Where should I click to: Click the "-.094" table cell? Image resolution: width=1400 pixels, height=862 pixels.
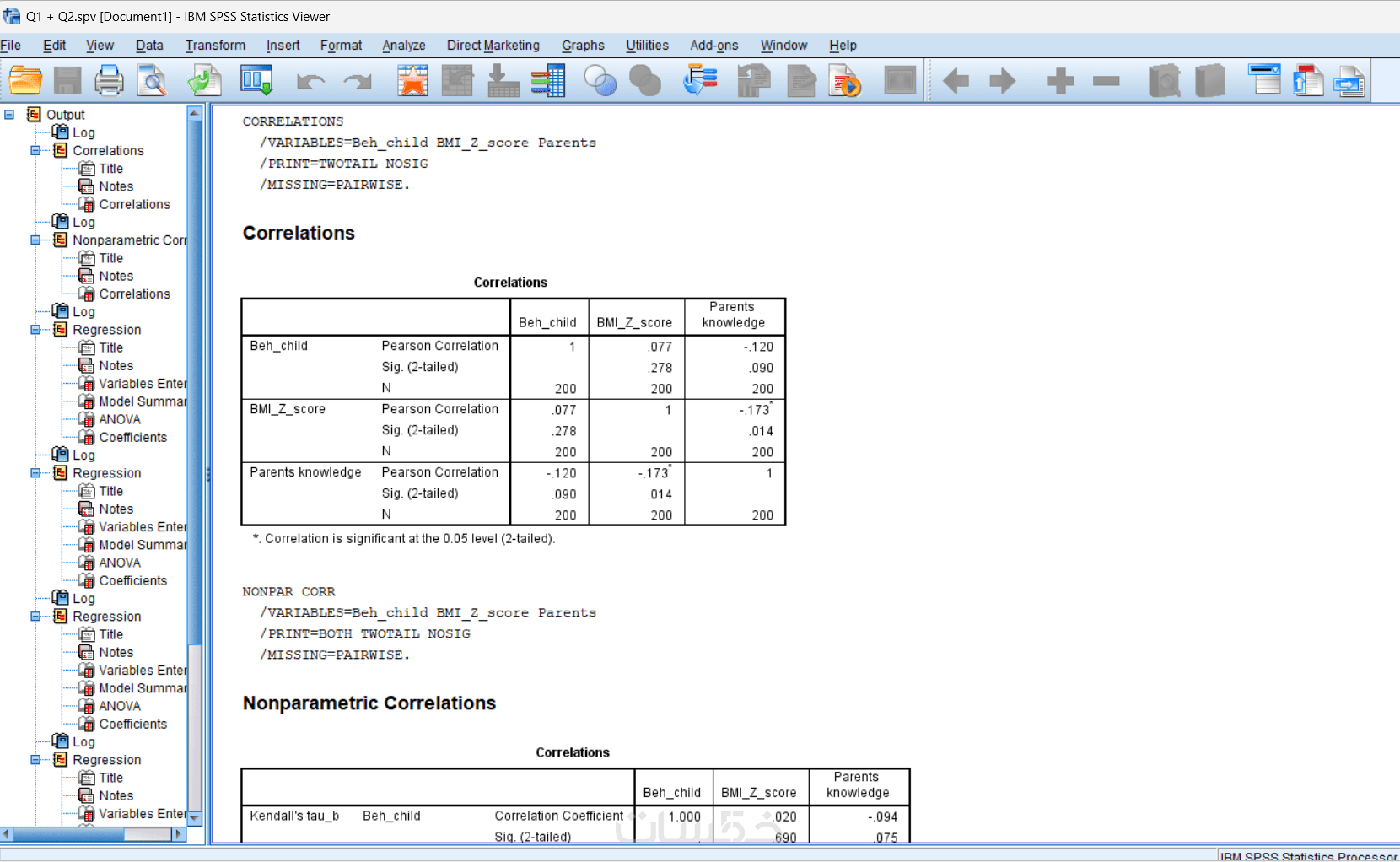pos(883,817)
